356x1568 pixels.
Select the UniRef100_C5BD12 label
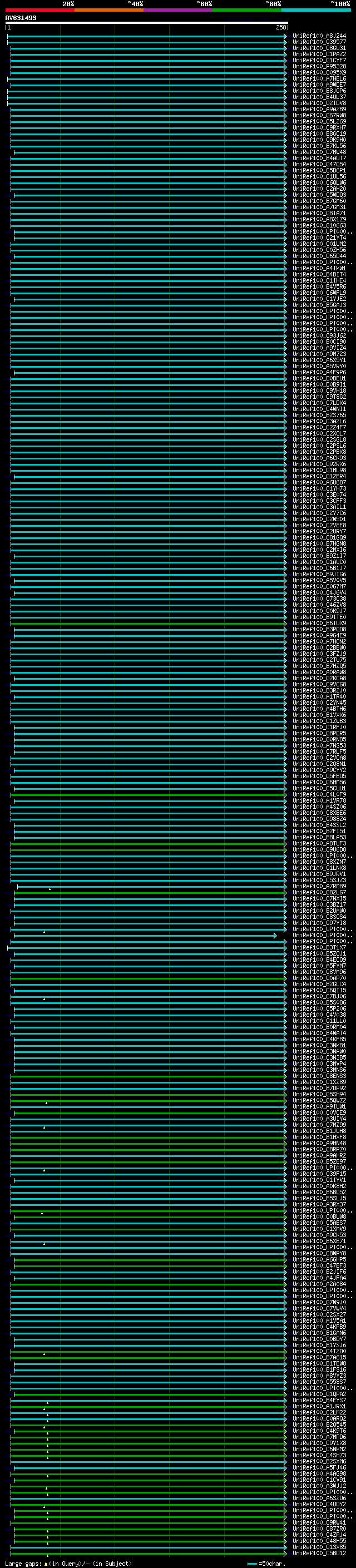pos(319,1553)
